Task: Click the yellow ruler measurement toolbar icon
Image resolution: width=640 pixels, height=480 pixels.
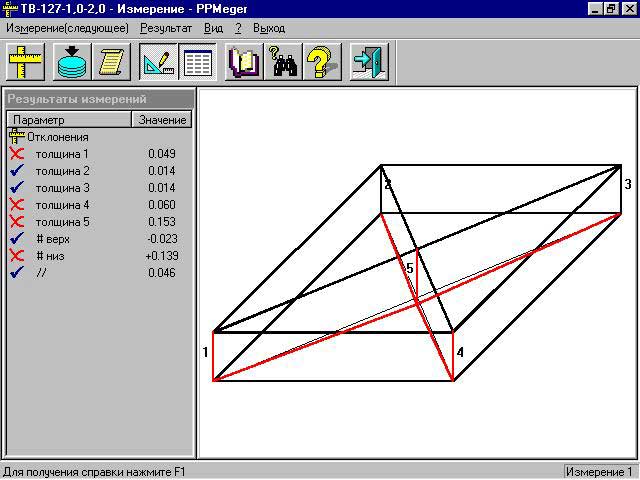Action: pyautogui.click(x=25, y=62)
